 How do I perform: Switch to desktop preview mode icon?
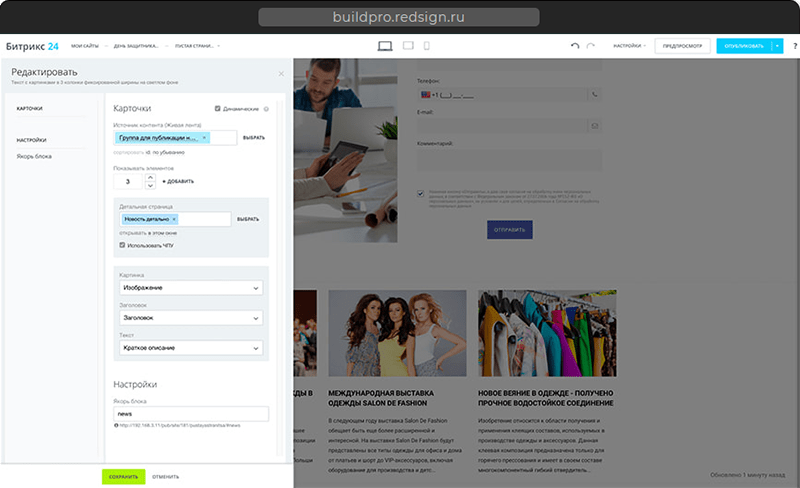point(385,46)
